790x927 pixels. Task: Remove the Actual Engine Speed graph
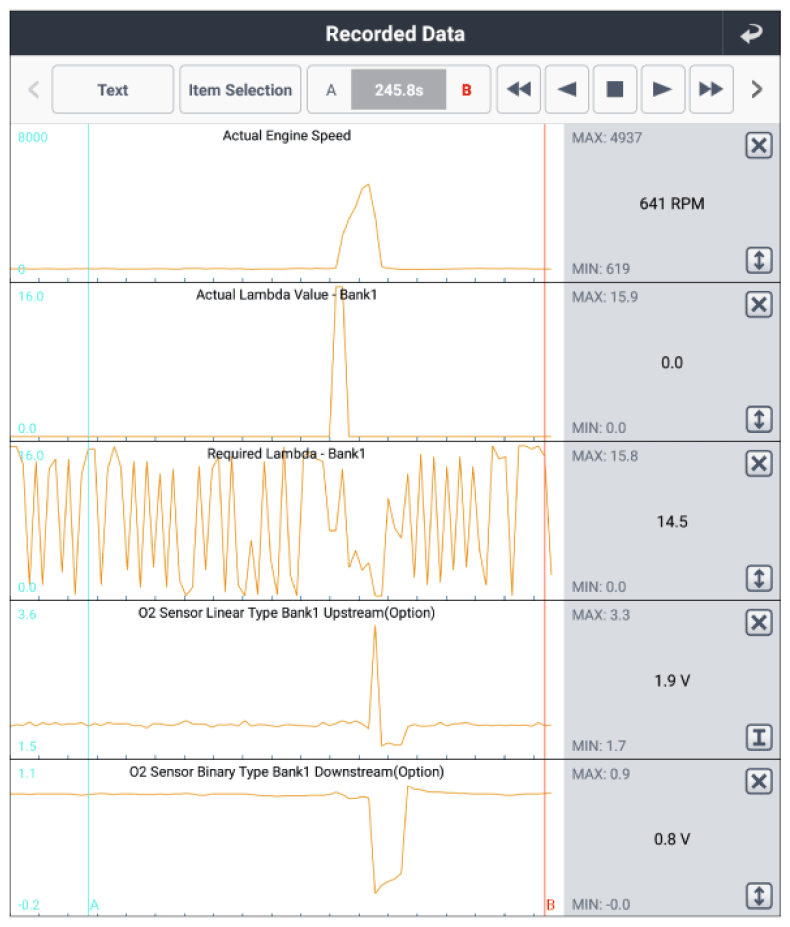click(759, 146)
